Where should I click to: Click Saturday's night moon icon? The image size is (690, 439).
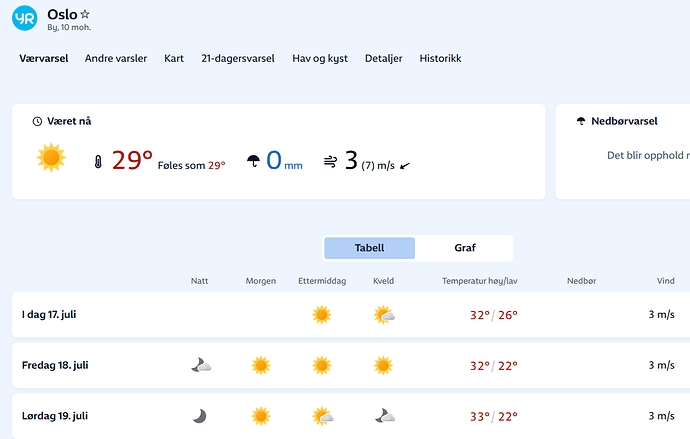click(x=200, y=415)
